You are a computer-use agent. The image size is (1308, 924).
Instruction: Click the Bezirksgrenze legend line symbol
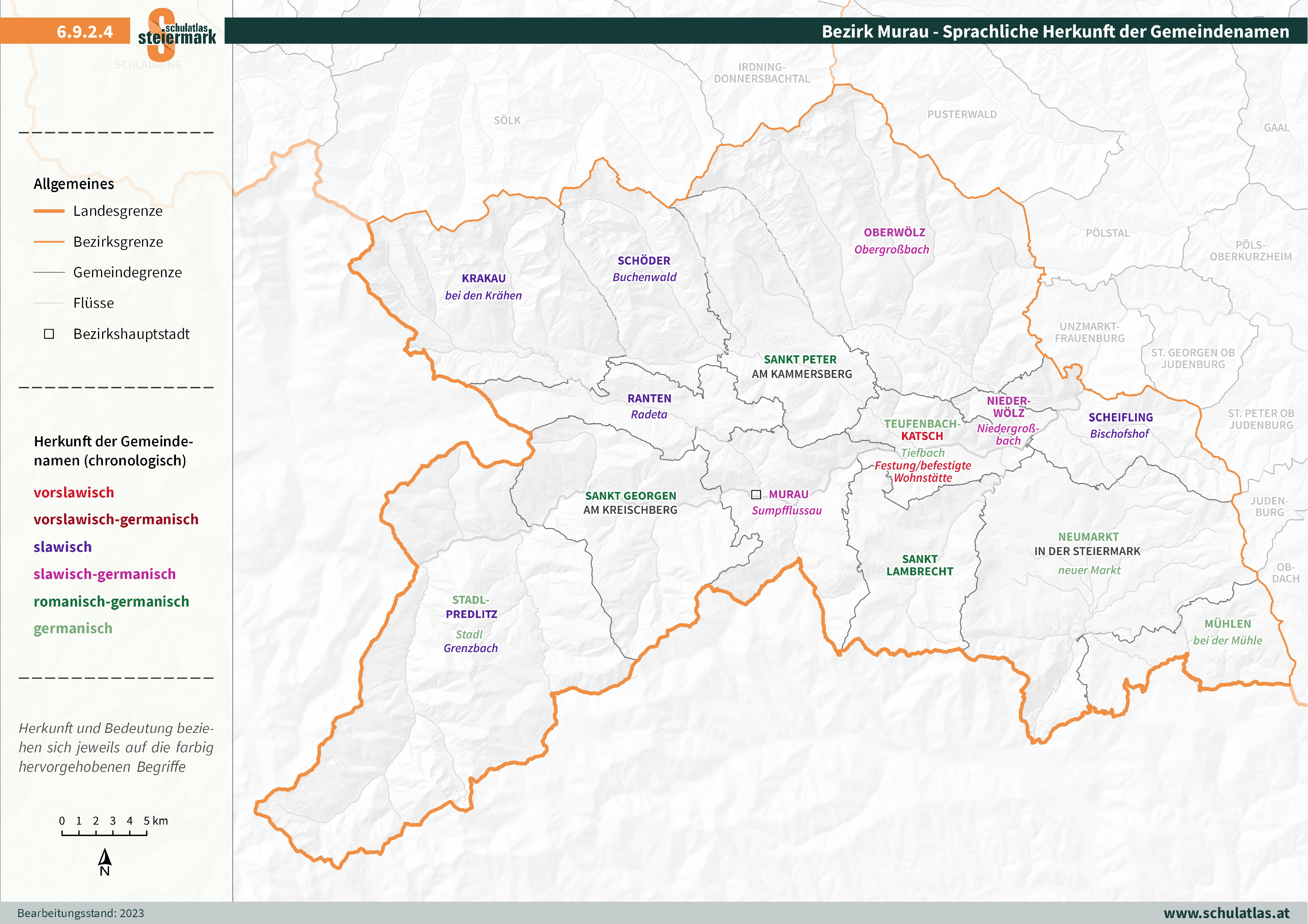click(50, 241)
